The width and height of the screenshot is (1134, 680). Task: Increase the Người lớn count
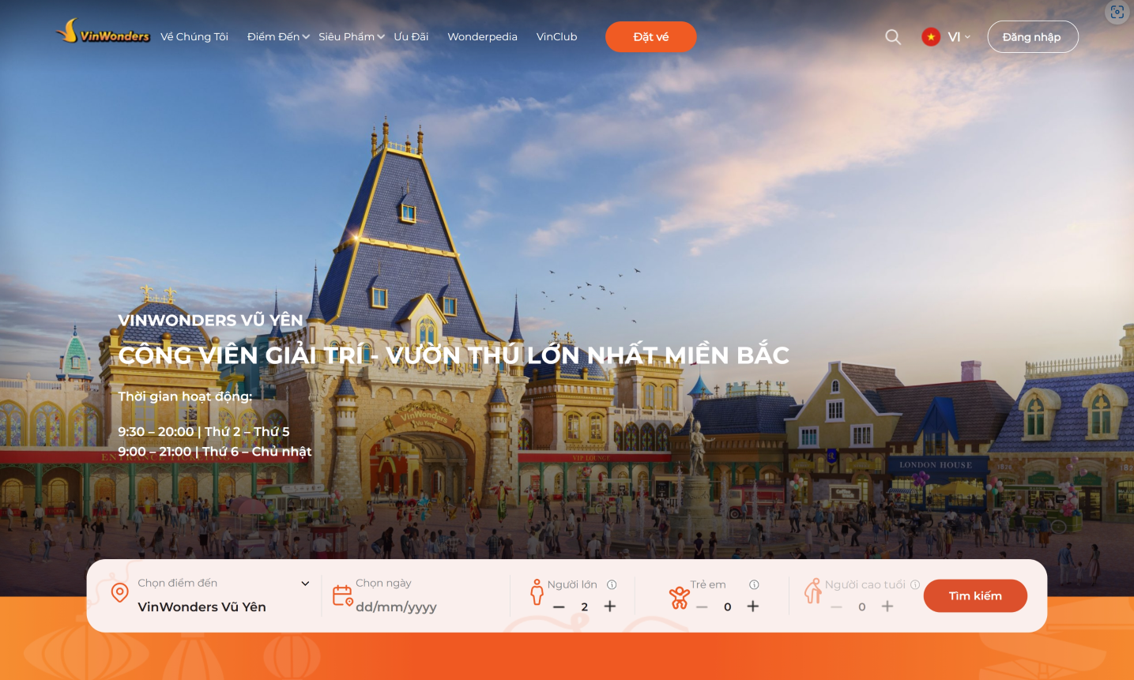610,606
